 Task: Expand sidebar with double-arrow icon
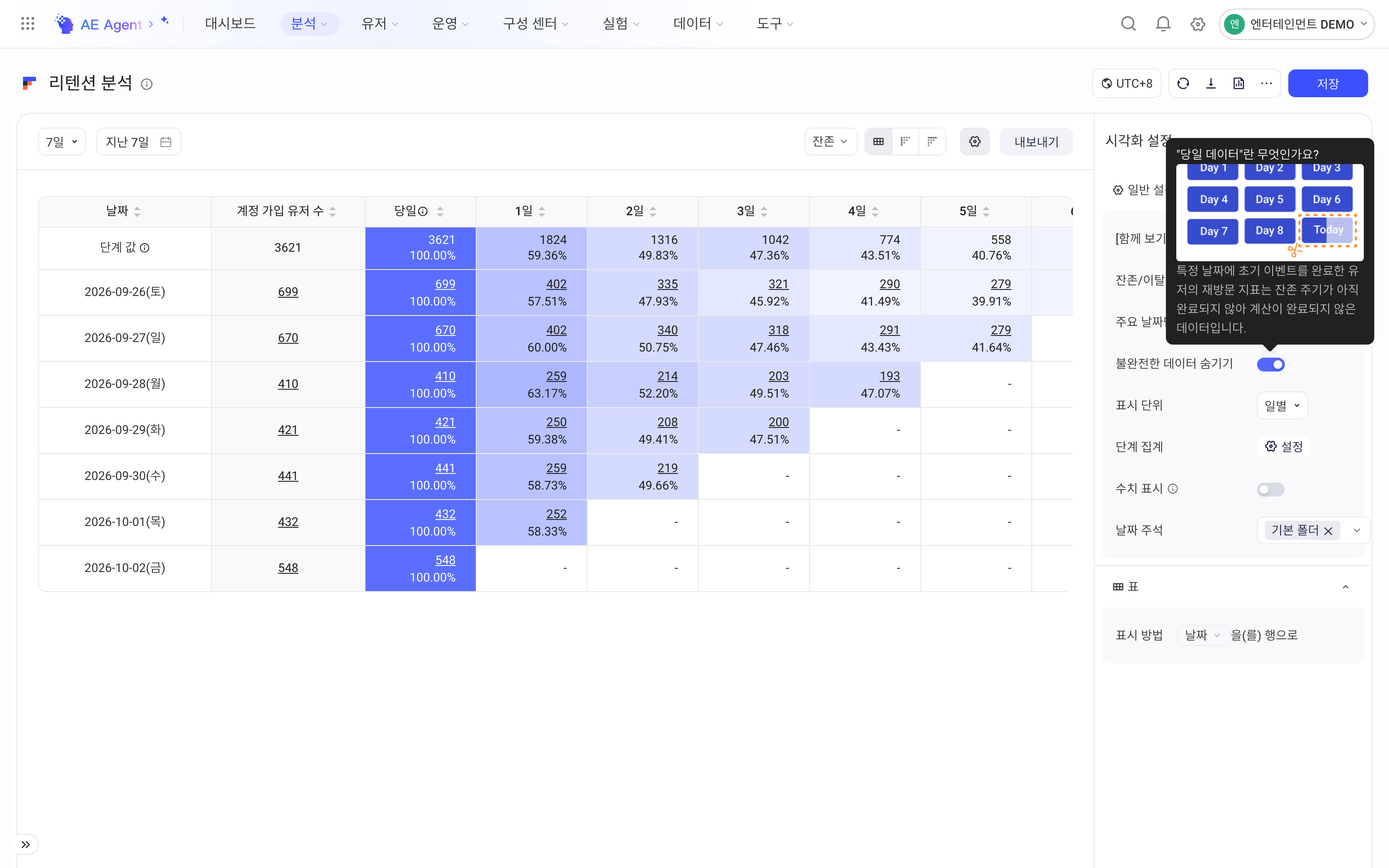[25, 845]
